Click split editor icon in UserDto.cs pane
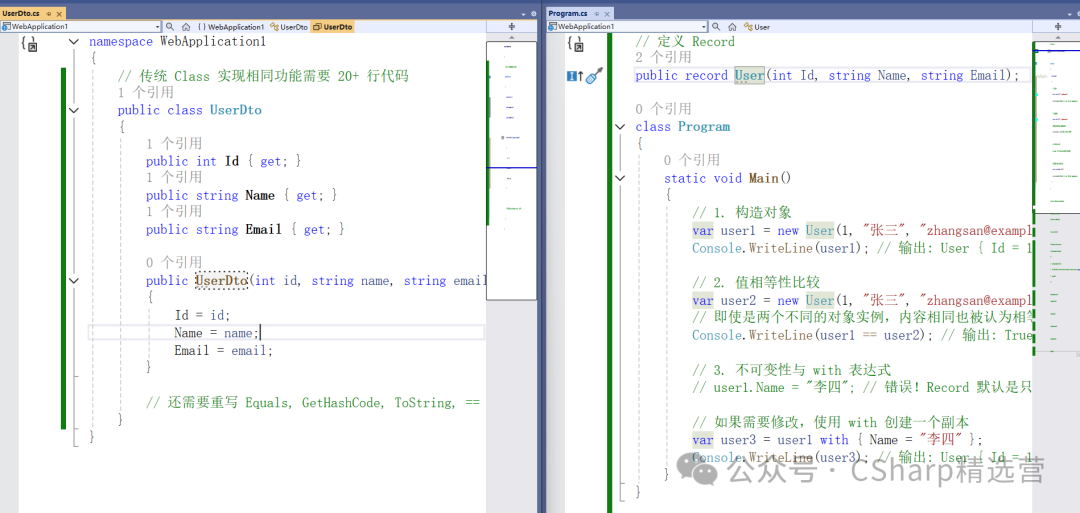This screenshot has height=513, width=1080. [512, 26]
